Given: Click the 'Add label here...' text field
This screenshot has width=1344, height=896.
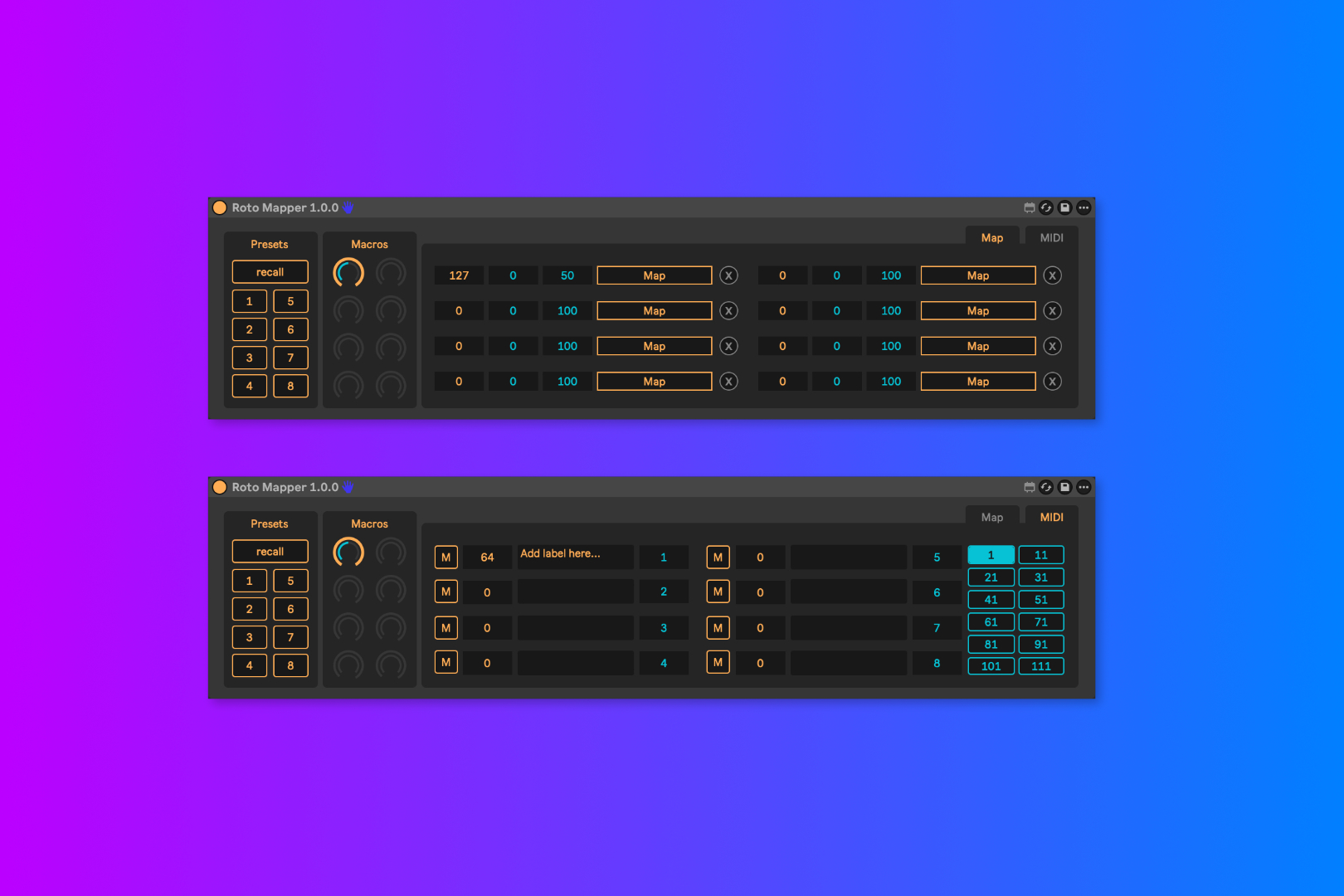Looking at the screenshot, I should (x=575, y=555).
